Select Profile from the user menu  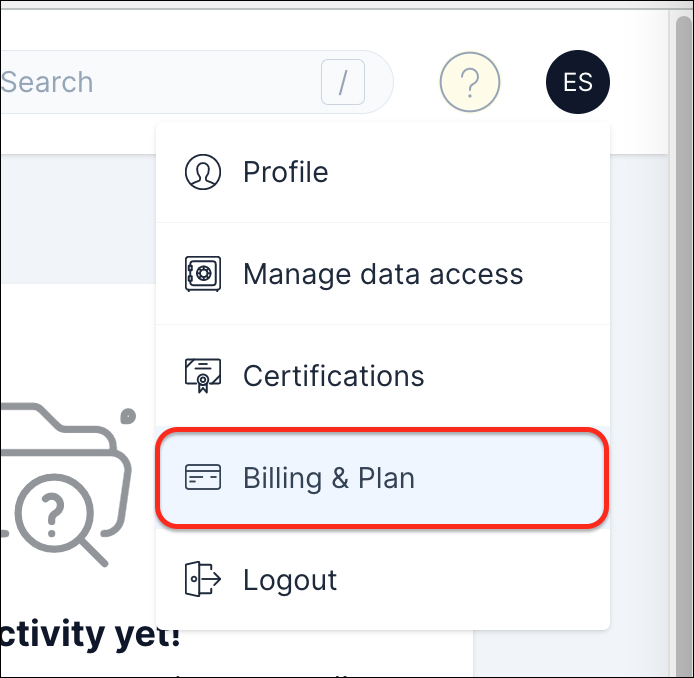pos(286,172)
